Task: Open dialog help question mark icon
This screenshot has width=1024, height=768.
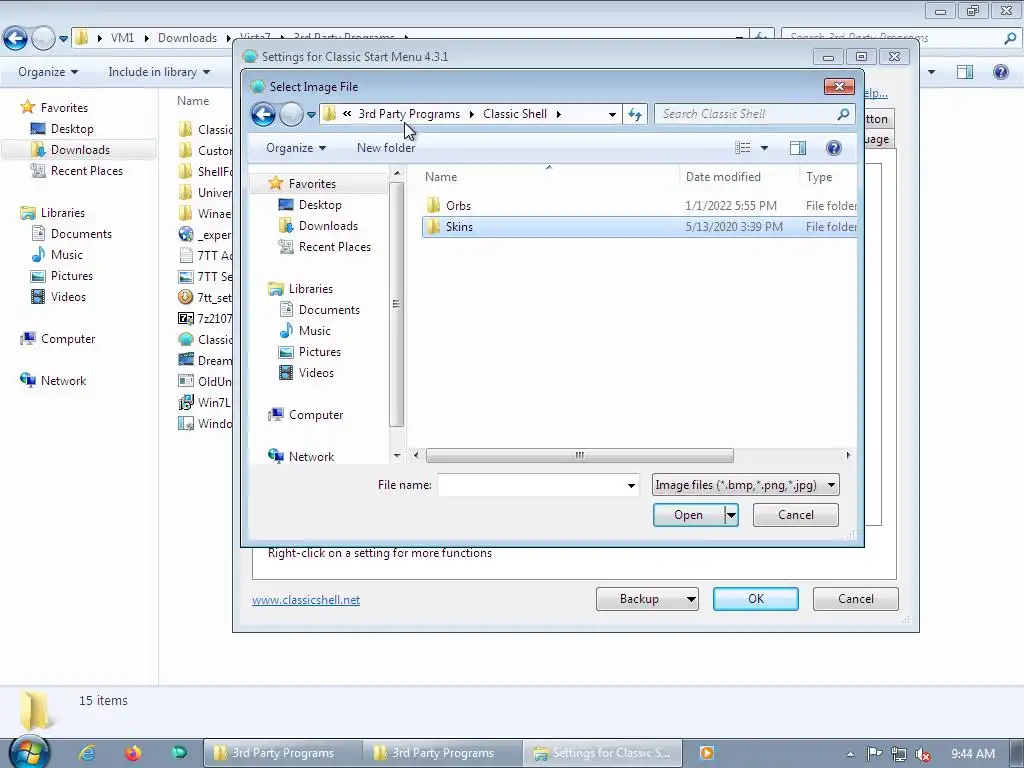Action: (833, 148)
